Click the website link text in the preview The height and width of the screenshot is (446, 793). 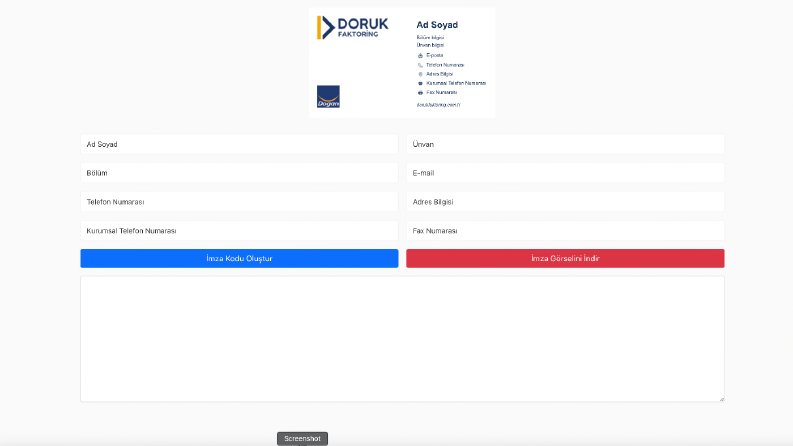(438, 105)
